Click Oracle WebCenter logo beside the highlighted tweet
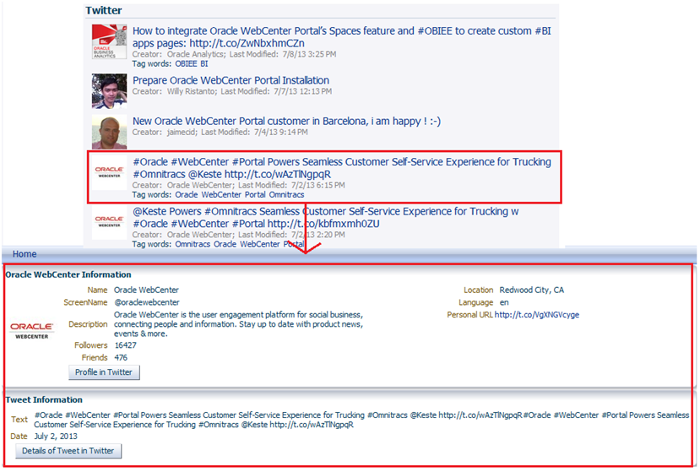 (x=109, y=172)
